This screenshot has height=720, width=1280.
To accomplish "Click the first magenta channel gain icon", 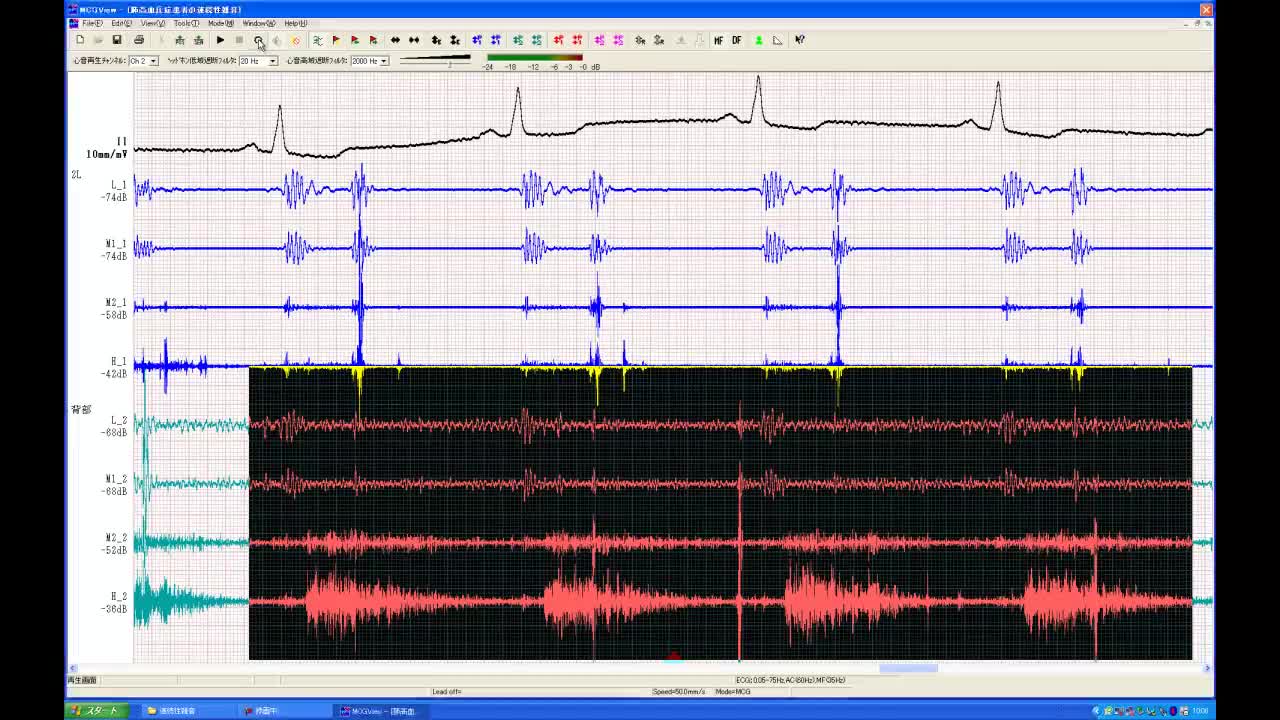I will 599,40.
